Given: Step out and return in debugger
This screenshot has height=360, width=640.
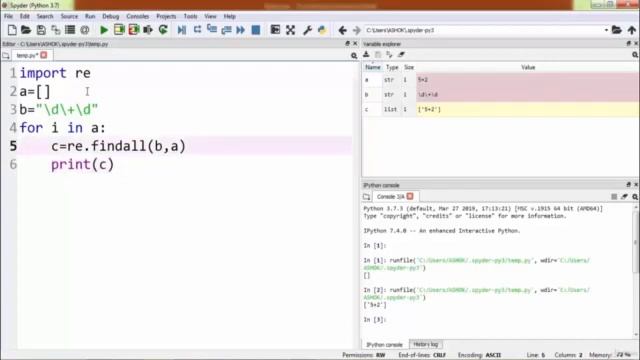Looking at the screenshot, I should (227, 30).
